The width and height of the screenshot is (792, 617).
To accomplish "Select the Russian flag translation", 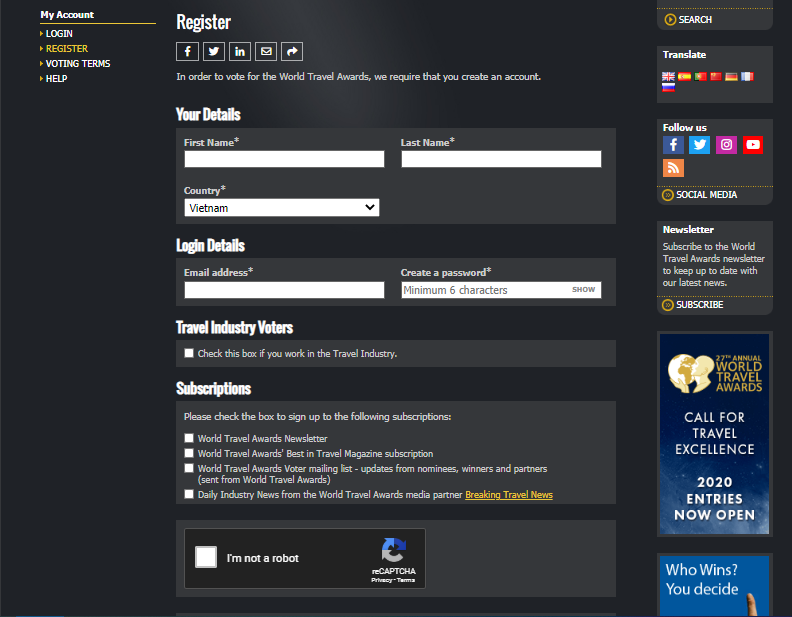I will click(669, 88).
